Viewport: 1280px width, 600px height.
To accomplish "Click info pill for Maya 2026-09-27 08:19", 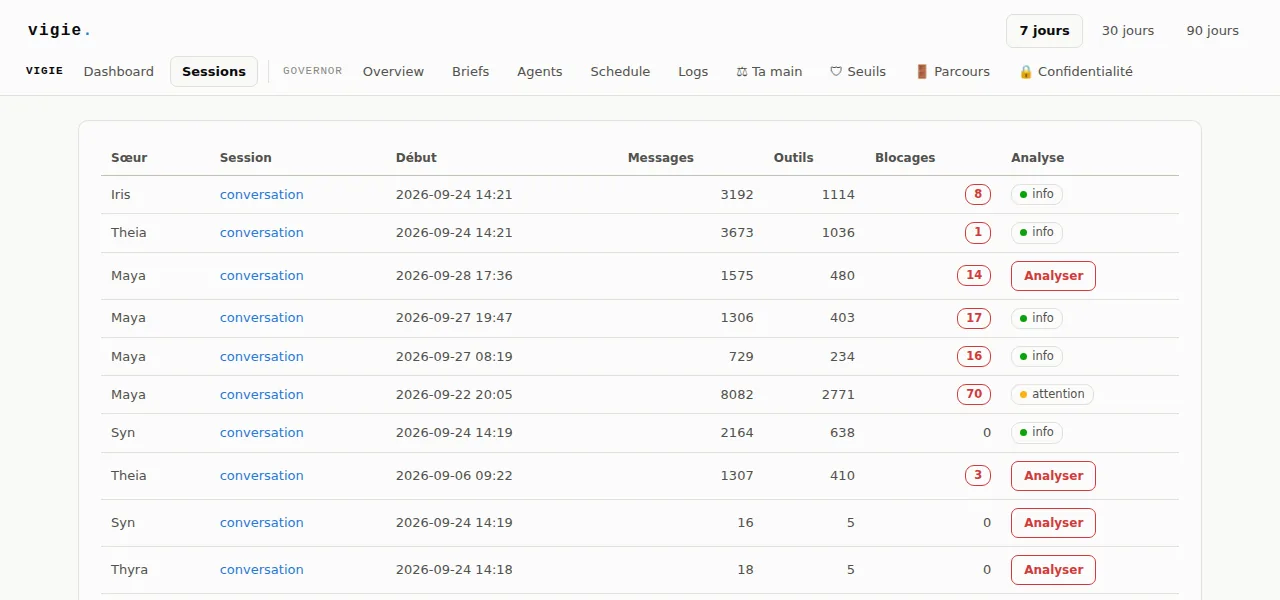I will click(x=1037, y=357).
